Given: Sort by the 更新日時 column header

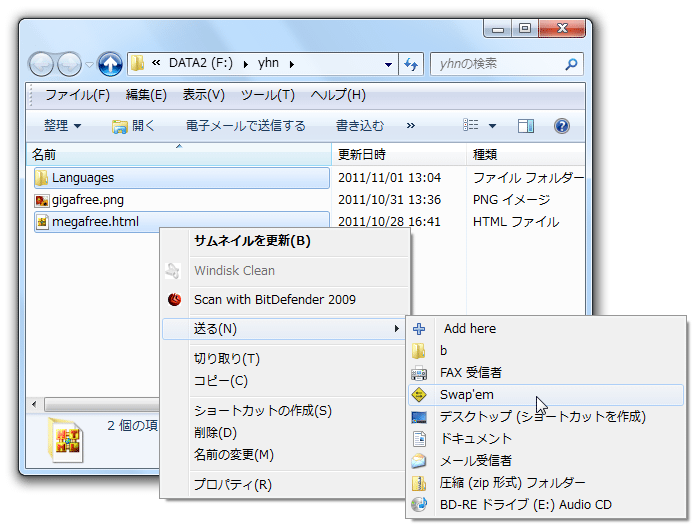Looking at the screenshot, I should 398,154.
